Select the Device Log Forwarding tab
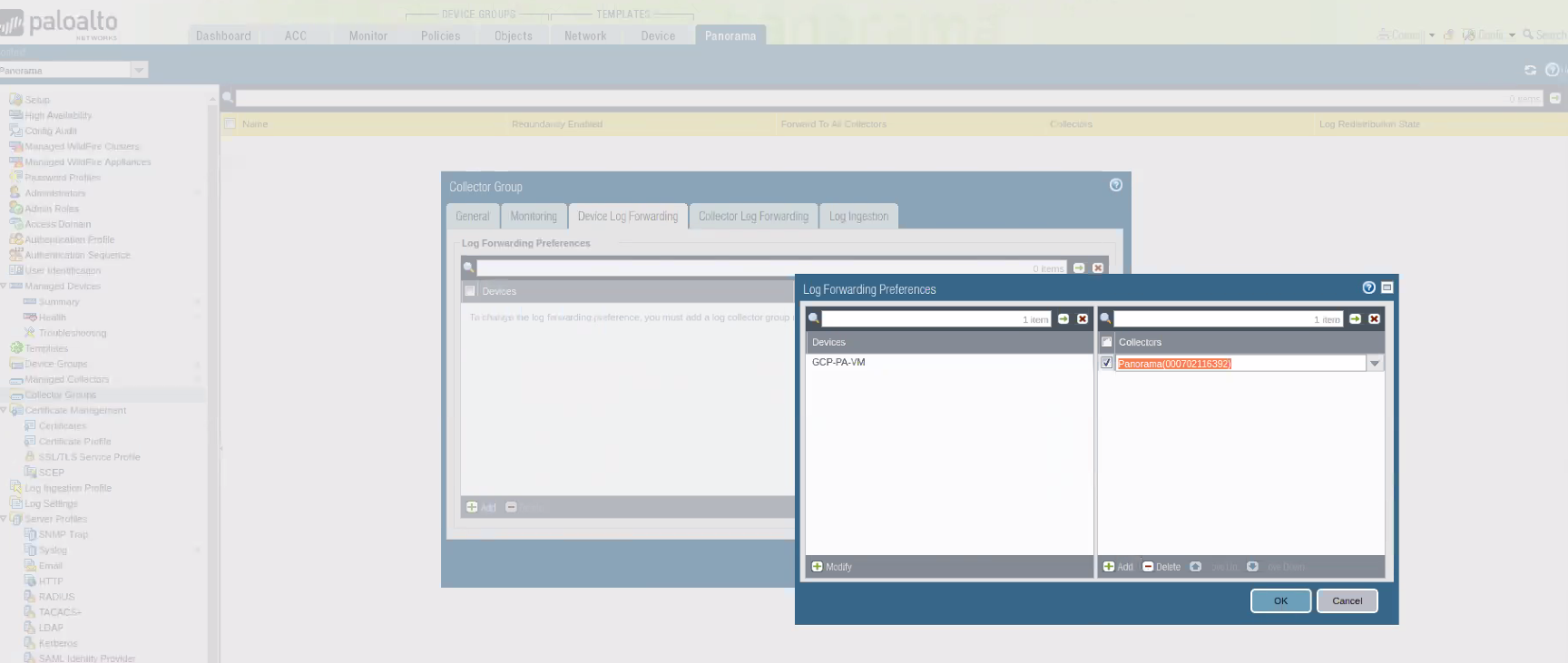The width and height of the screenshot is (1568, 663). point(628,216)
